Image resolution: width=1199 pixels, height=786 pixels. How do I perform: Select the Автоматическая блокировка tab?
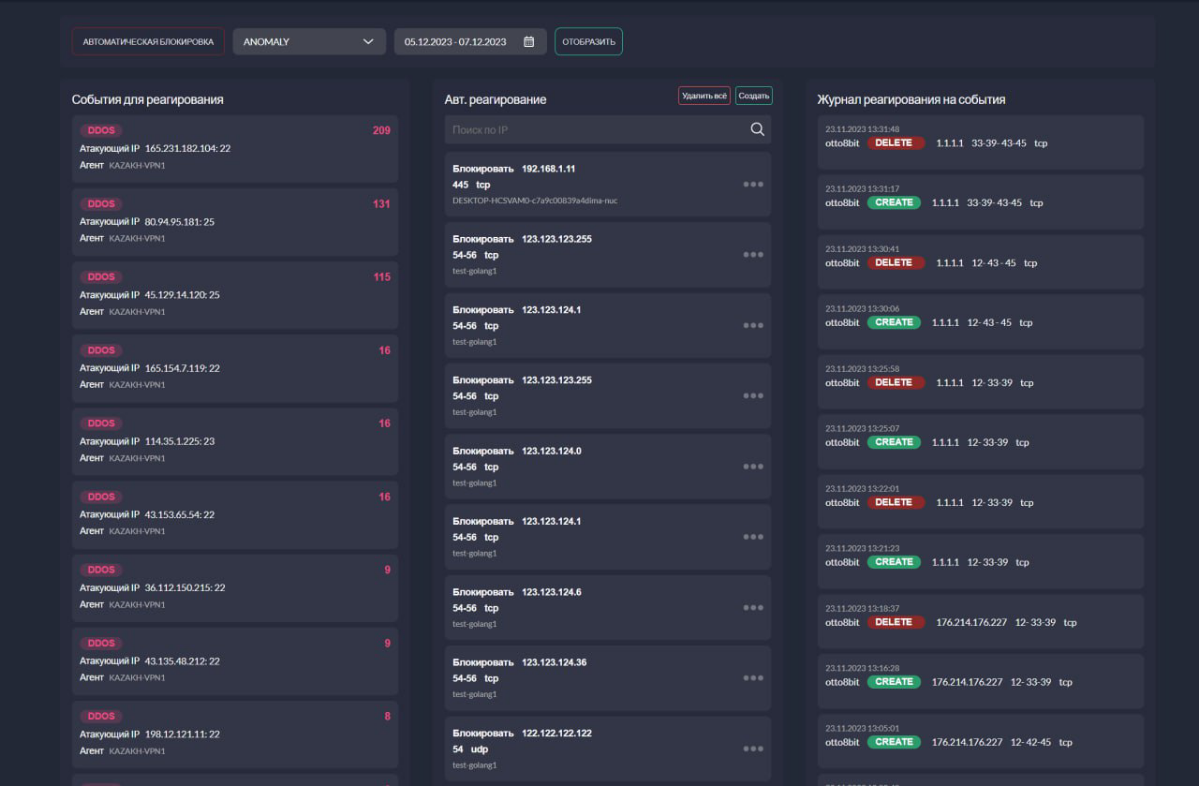click(148, 41)
